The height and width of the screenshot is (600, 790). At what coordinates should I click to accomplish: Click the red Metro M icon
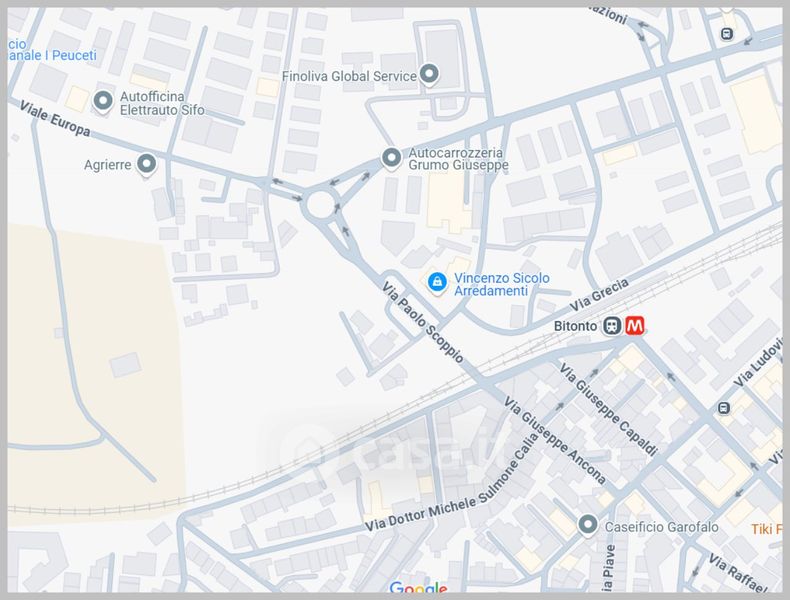point(634,325)
